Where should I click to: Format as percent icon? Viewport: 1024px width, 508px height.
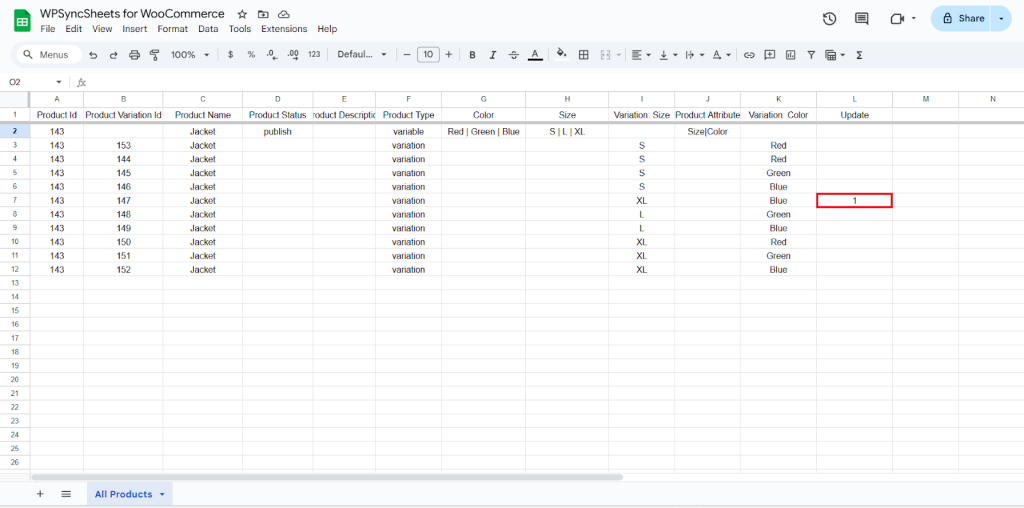click(x=251, y=55)
